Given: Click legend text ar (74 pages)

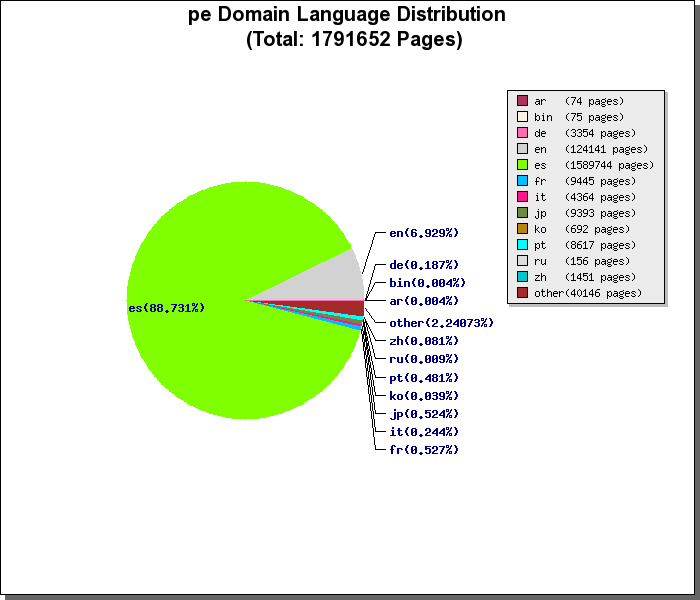Looking at the screenshot, I should pyautogui.click(x=579, y=101).
